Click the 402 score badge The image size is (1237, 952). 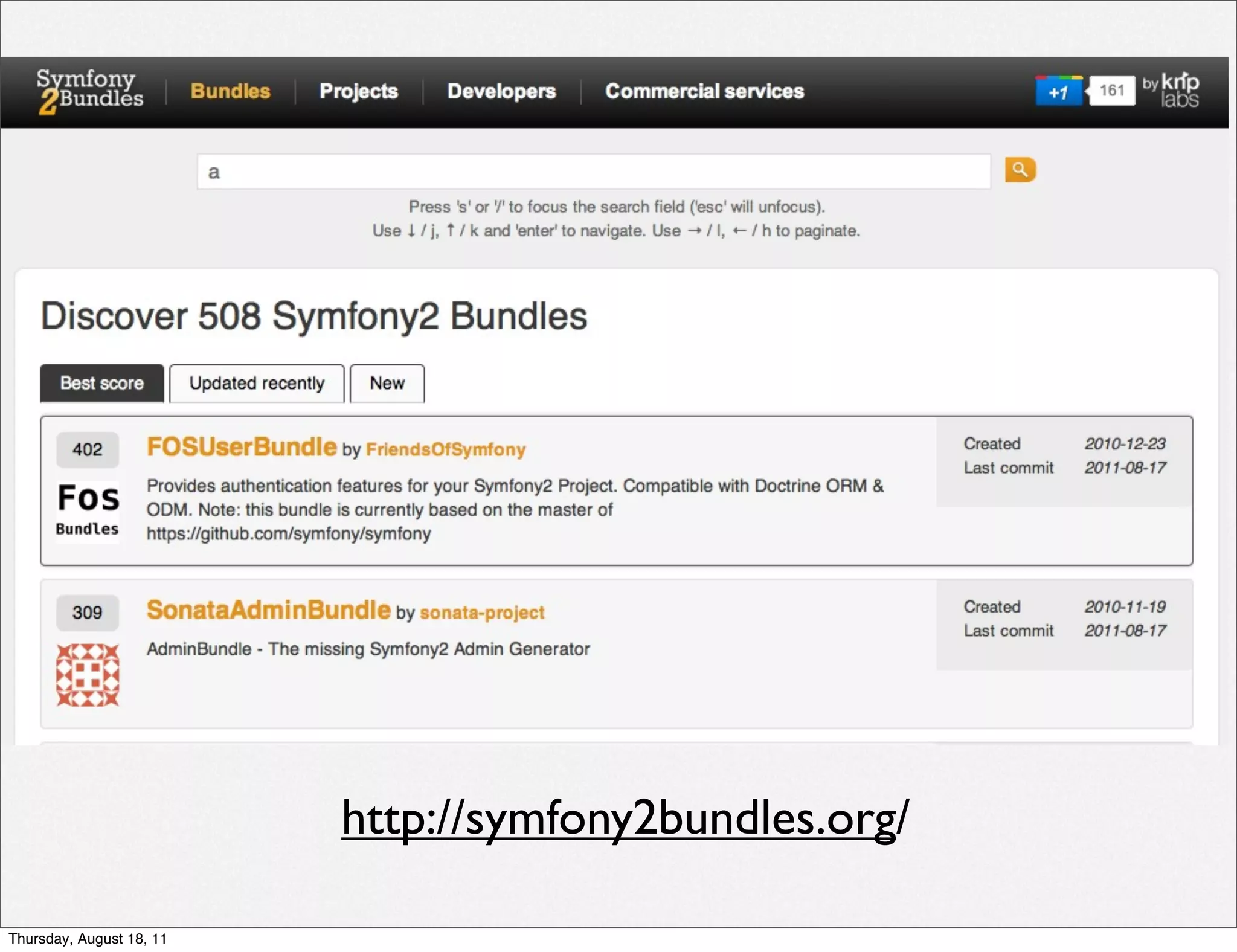click(88, 449)
